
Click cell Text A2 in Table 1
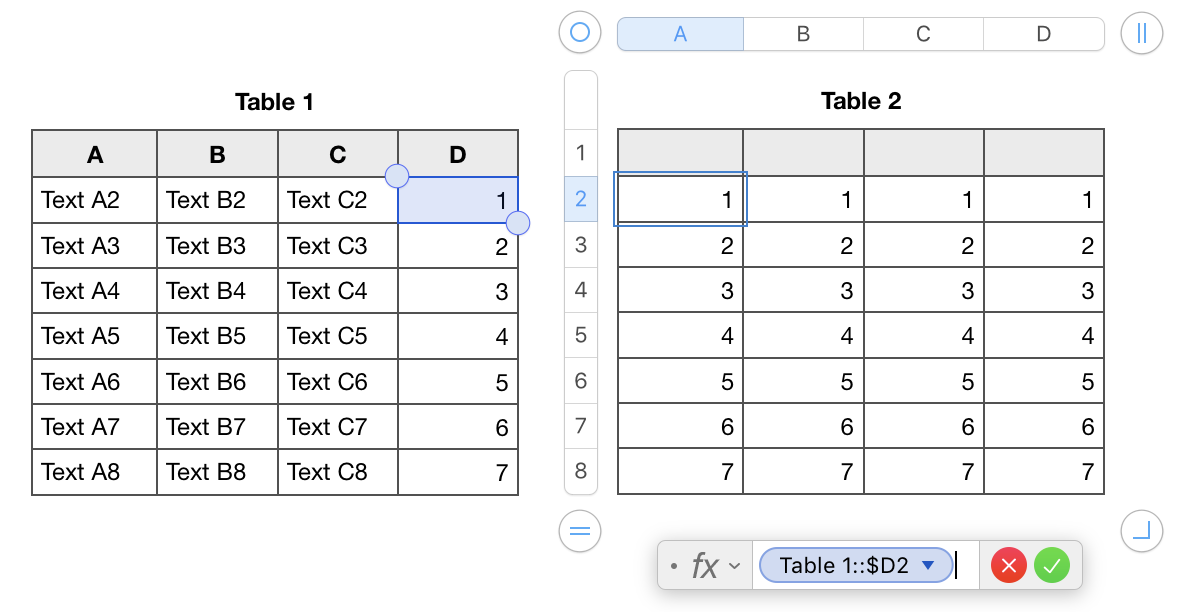tap(94, 200)
